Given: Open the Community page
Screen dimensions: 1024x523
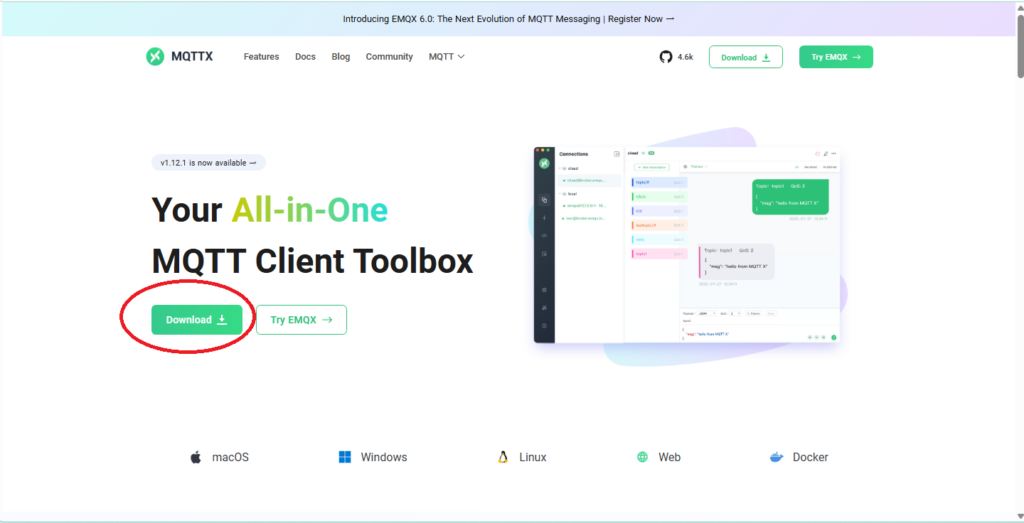Looking at the screenshot, I should coord(389,57).
